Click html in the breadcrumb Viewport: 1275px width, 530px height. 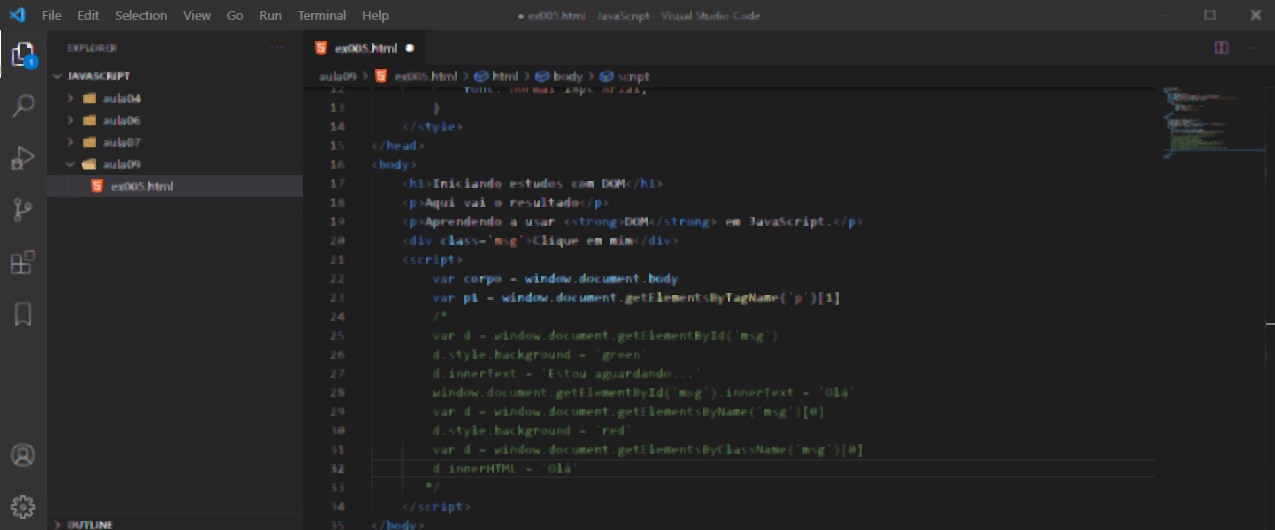click(497, 76)
